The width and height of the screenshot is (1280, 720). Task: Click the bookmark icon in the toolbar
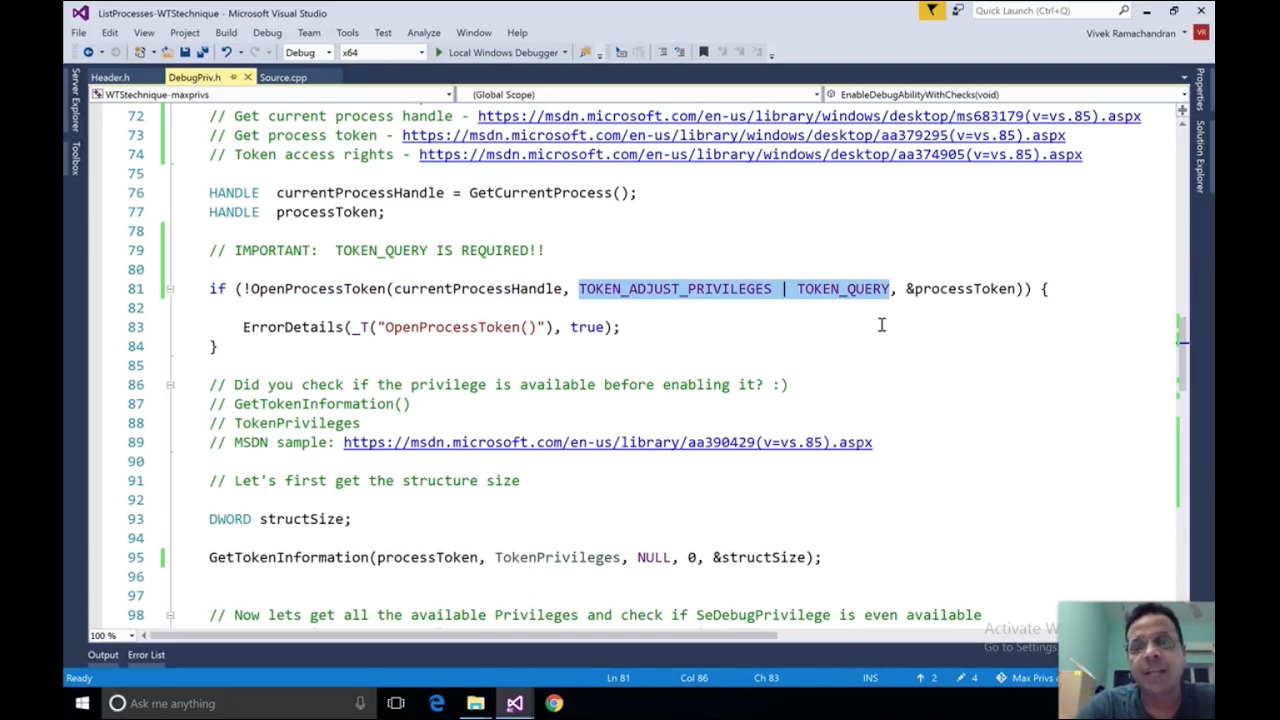703,52
